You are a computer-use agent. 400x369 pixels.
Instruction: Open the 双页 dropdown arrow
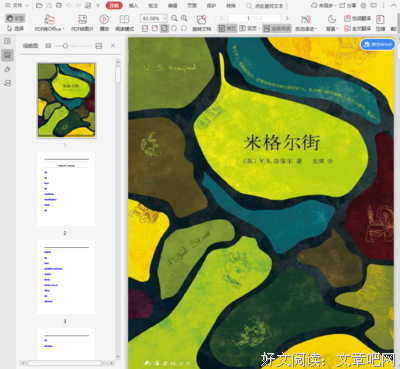[259, 29]
